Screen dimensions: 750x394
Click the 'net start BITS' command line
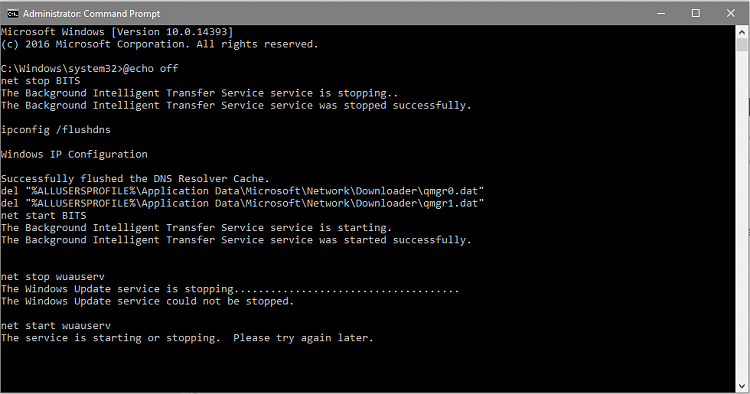tap(44, 216)
